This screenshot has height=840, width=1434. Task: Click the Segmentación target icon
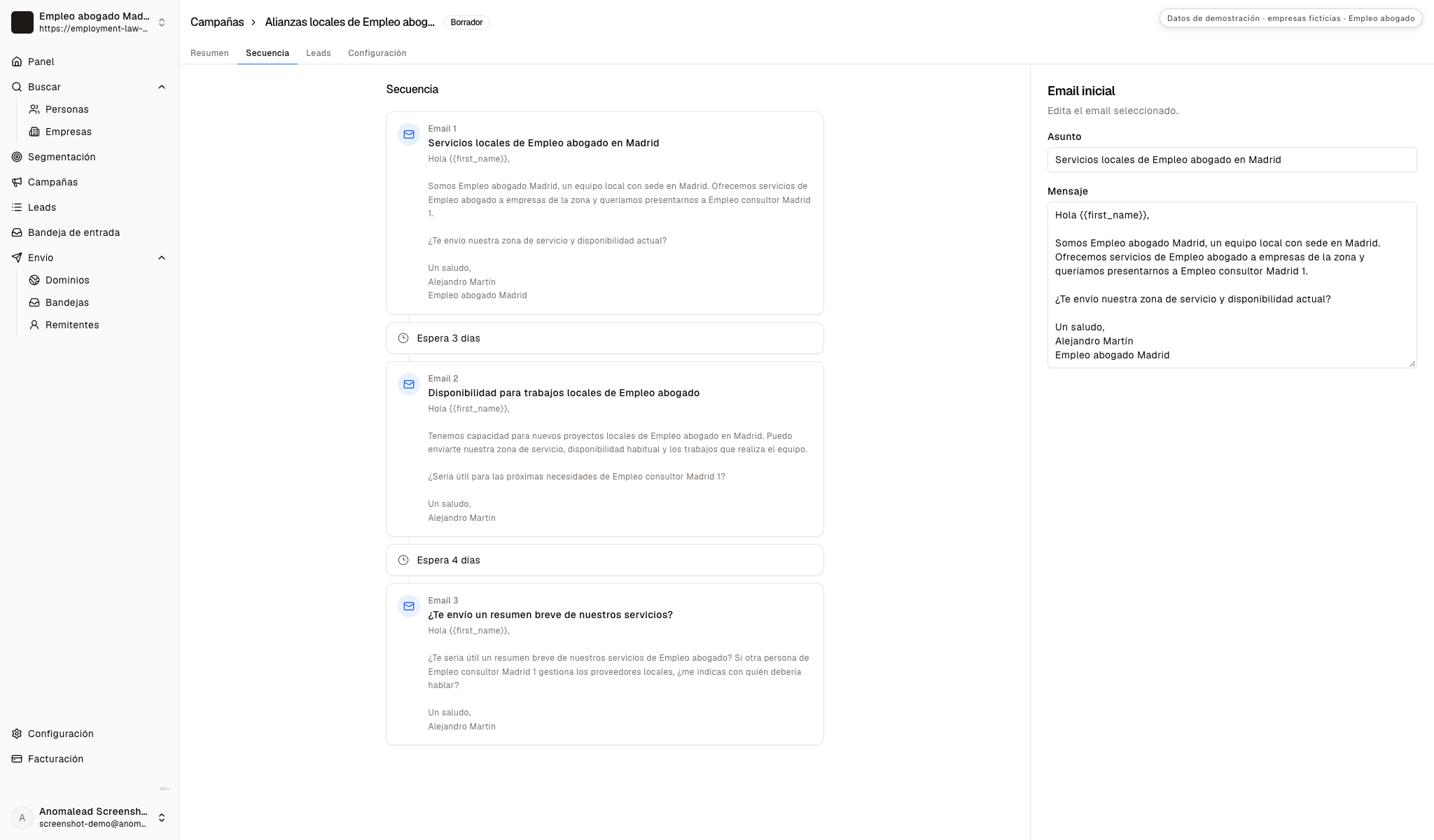(17, 157)
